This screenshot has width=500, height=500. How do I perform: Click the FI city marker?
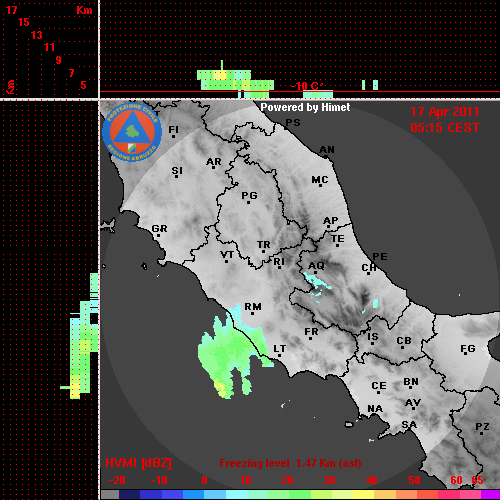[x=173, y=136]
